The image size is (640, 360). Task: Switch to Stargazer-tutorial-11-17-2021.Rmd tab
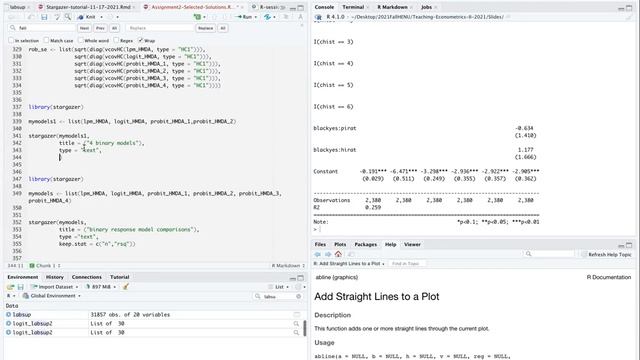coord(87,7)
